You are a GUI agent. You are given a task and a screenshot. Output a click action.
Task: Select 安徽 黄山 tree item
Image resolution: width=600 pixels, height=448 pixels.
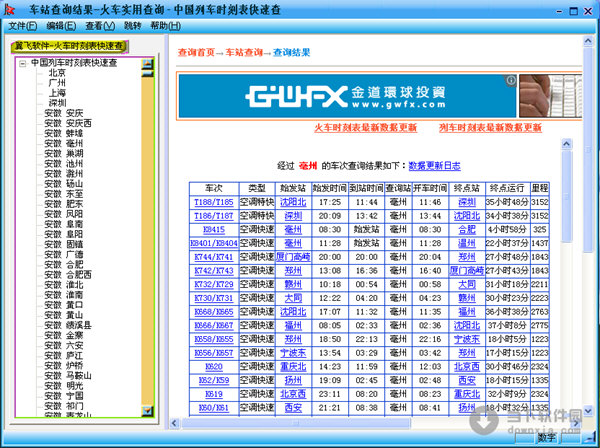coord(64,315)
